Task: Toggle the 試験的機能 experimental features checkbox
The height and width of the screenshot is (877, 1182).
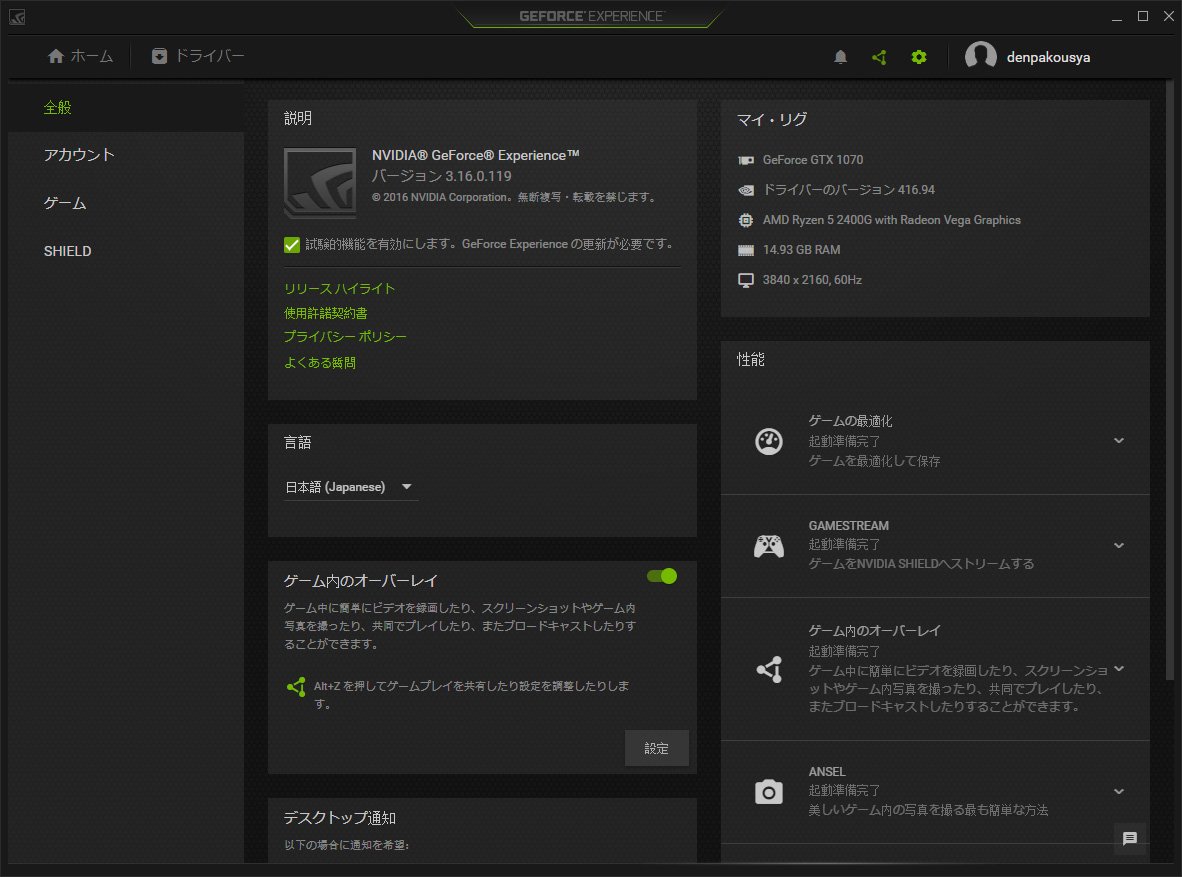Action: [x=292, y=244]
